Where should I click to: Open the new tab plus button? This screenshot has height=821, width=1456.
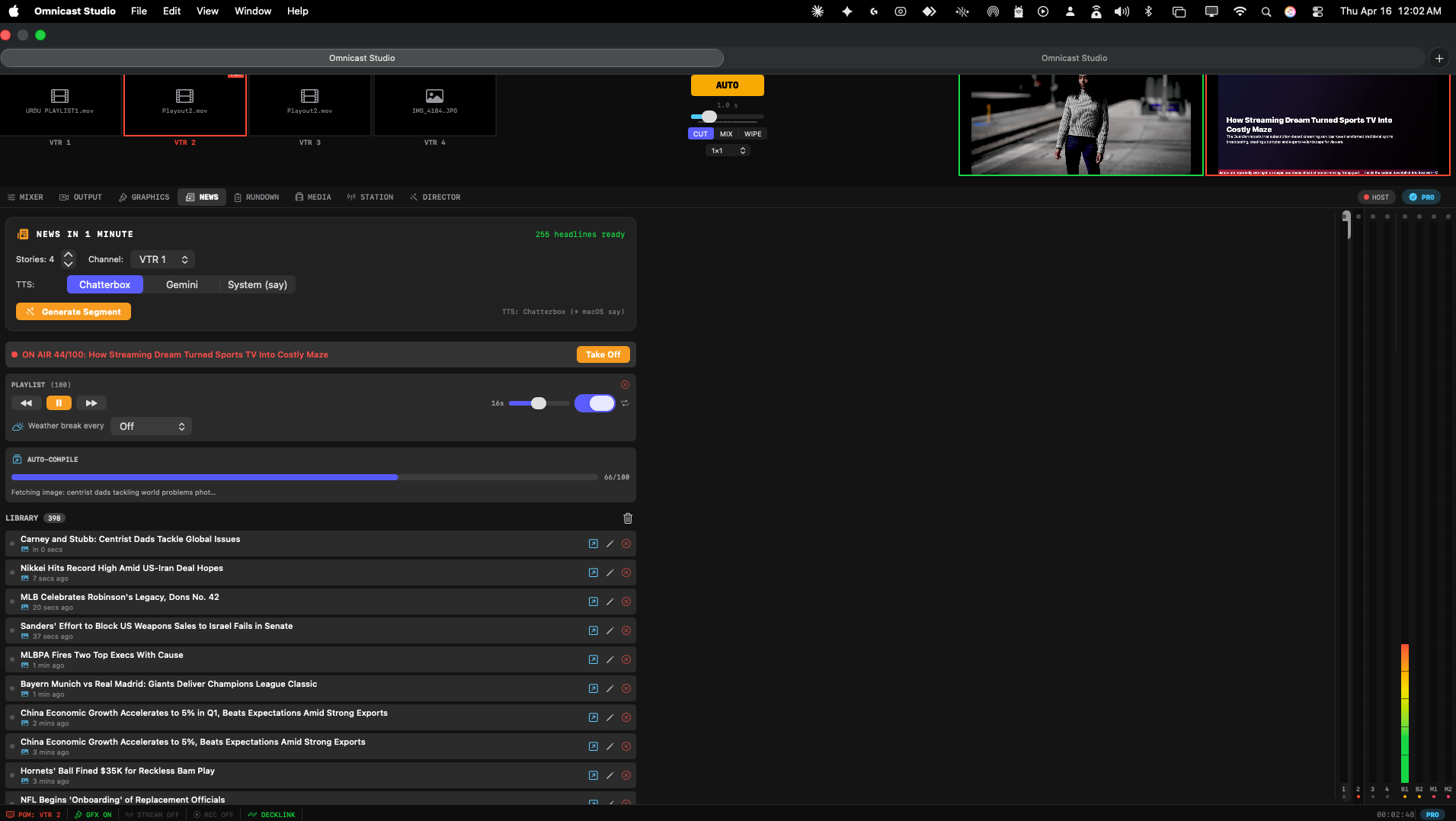click(x=1438, y=58)
